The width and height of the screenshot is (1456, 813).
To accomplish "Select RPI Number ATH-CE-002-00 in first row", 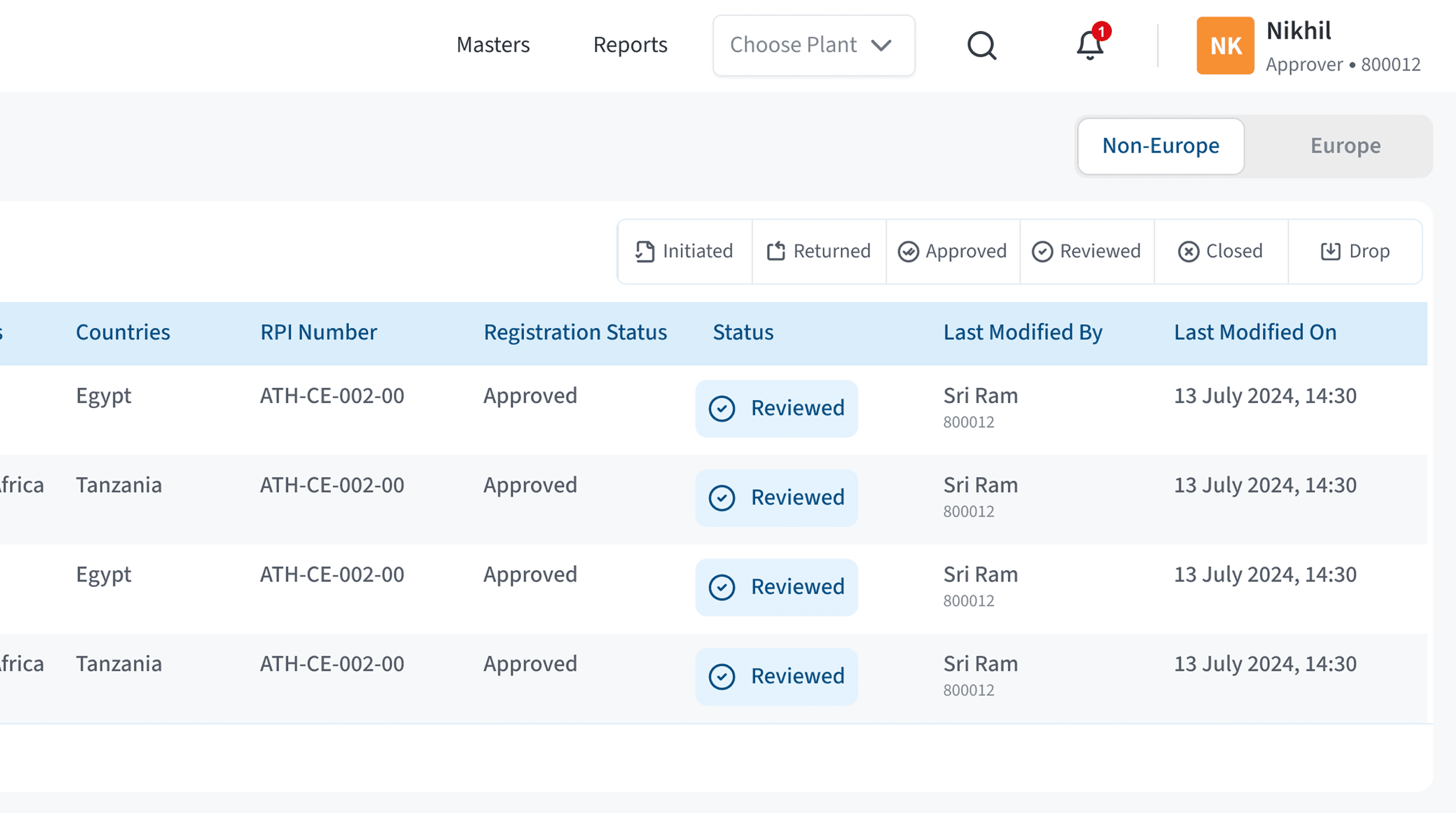I will (x=331, y=395).
